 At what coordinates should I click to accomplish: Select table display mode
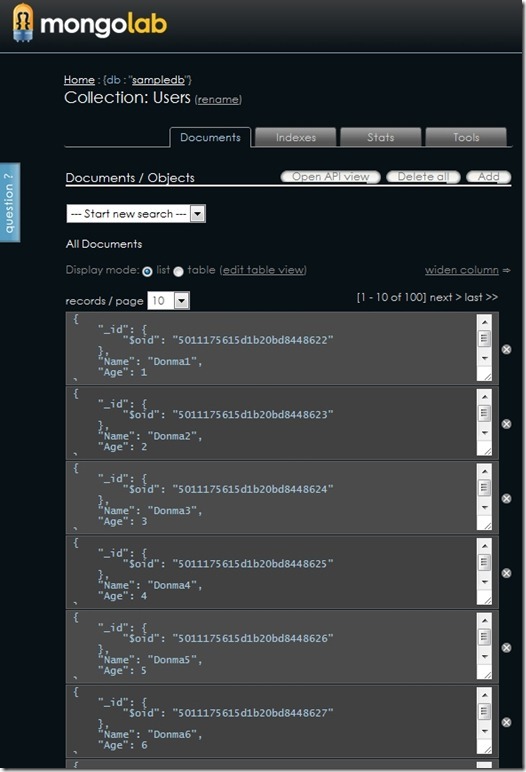click(178, 271)
